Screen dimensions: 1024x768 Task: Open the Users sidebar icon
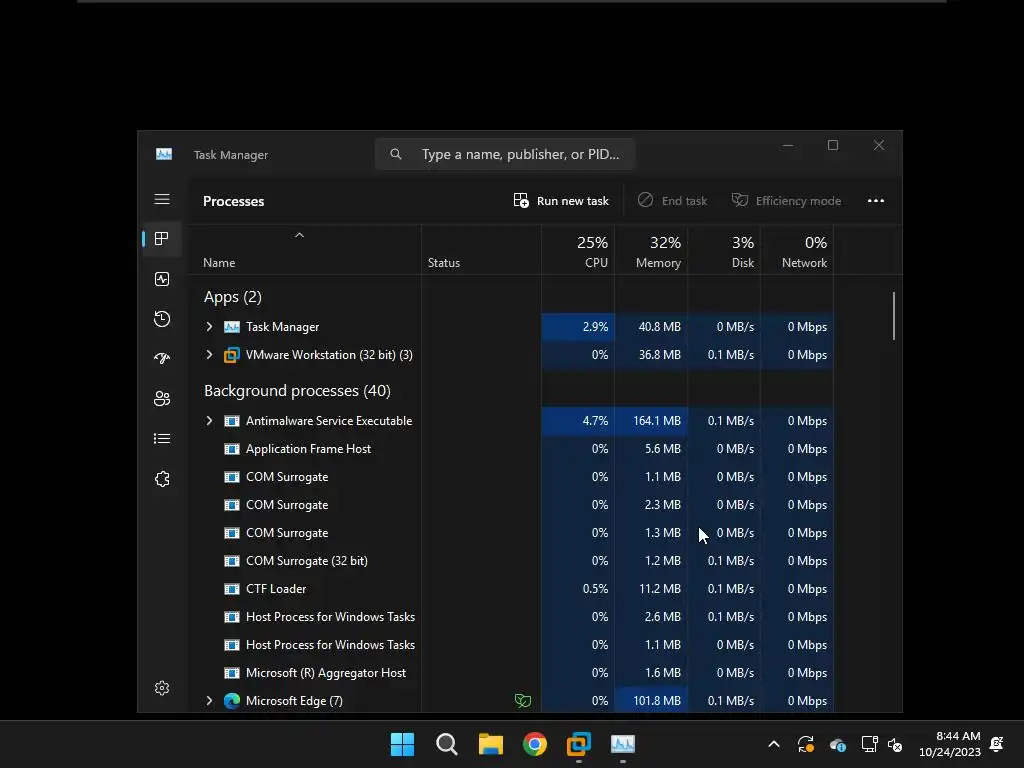(162, 399)
